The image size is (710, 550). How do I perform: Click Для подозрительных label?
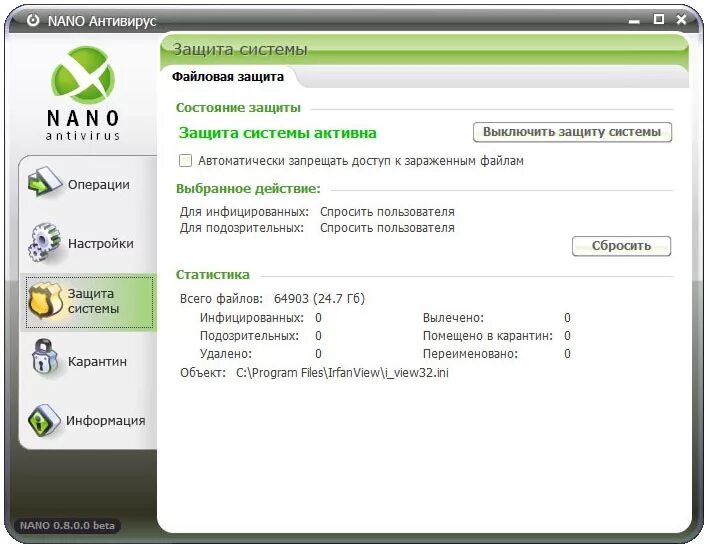tap(242, 228)
